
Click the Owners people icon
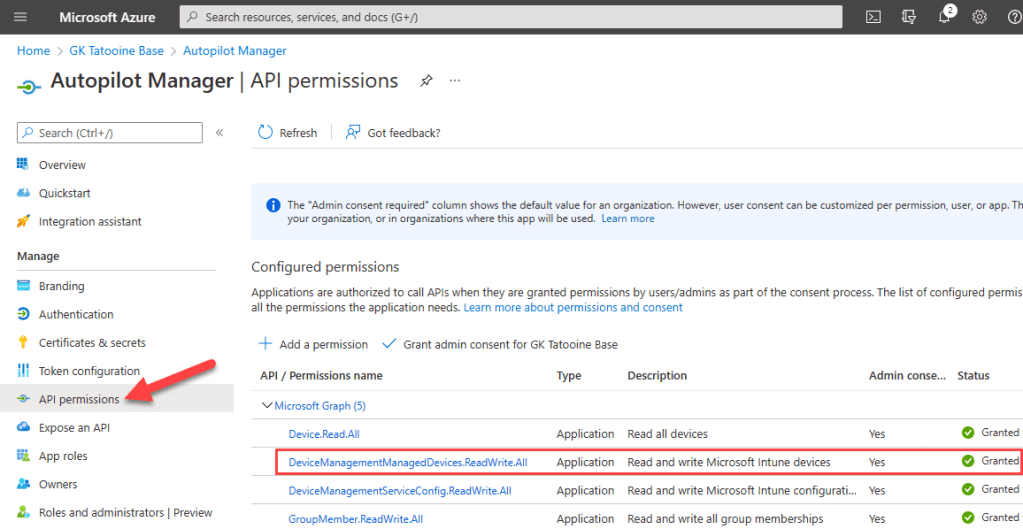(x=23, y=484)
